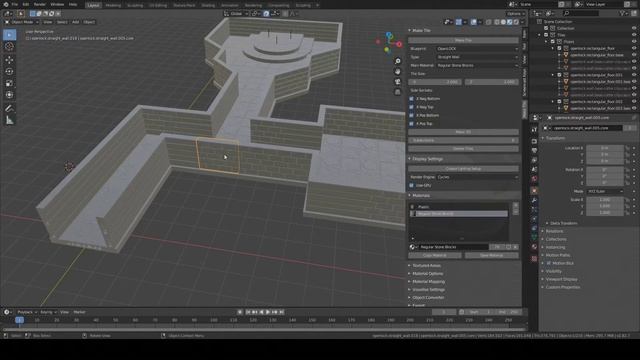
Task: Click the Subdivisions value slider
Action: tap(463, 140)
